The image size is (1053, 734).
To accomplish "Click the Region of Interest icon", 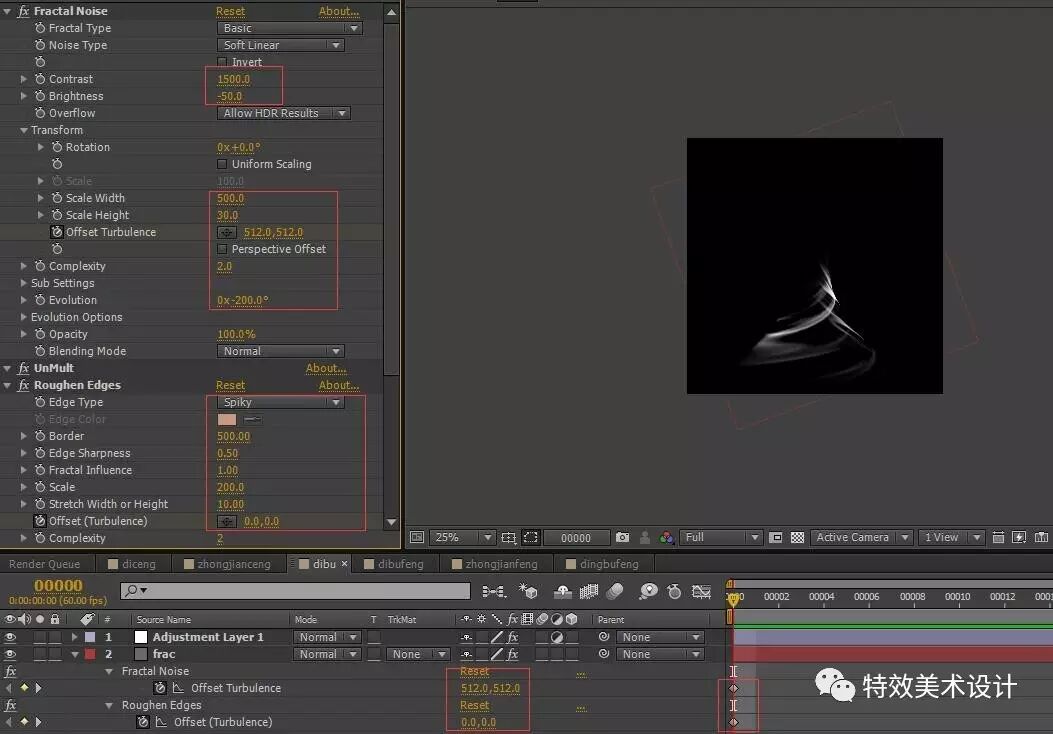I will (x=776, y=537).
